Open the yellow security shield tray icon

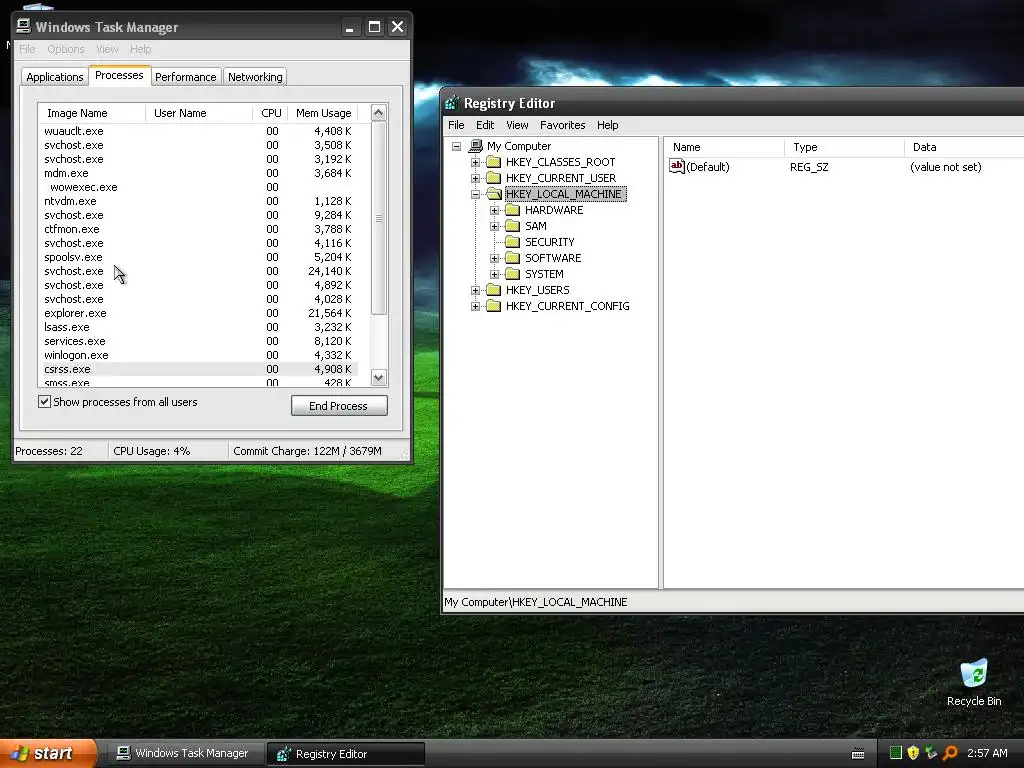[x=913, y=753]
